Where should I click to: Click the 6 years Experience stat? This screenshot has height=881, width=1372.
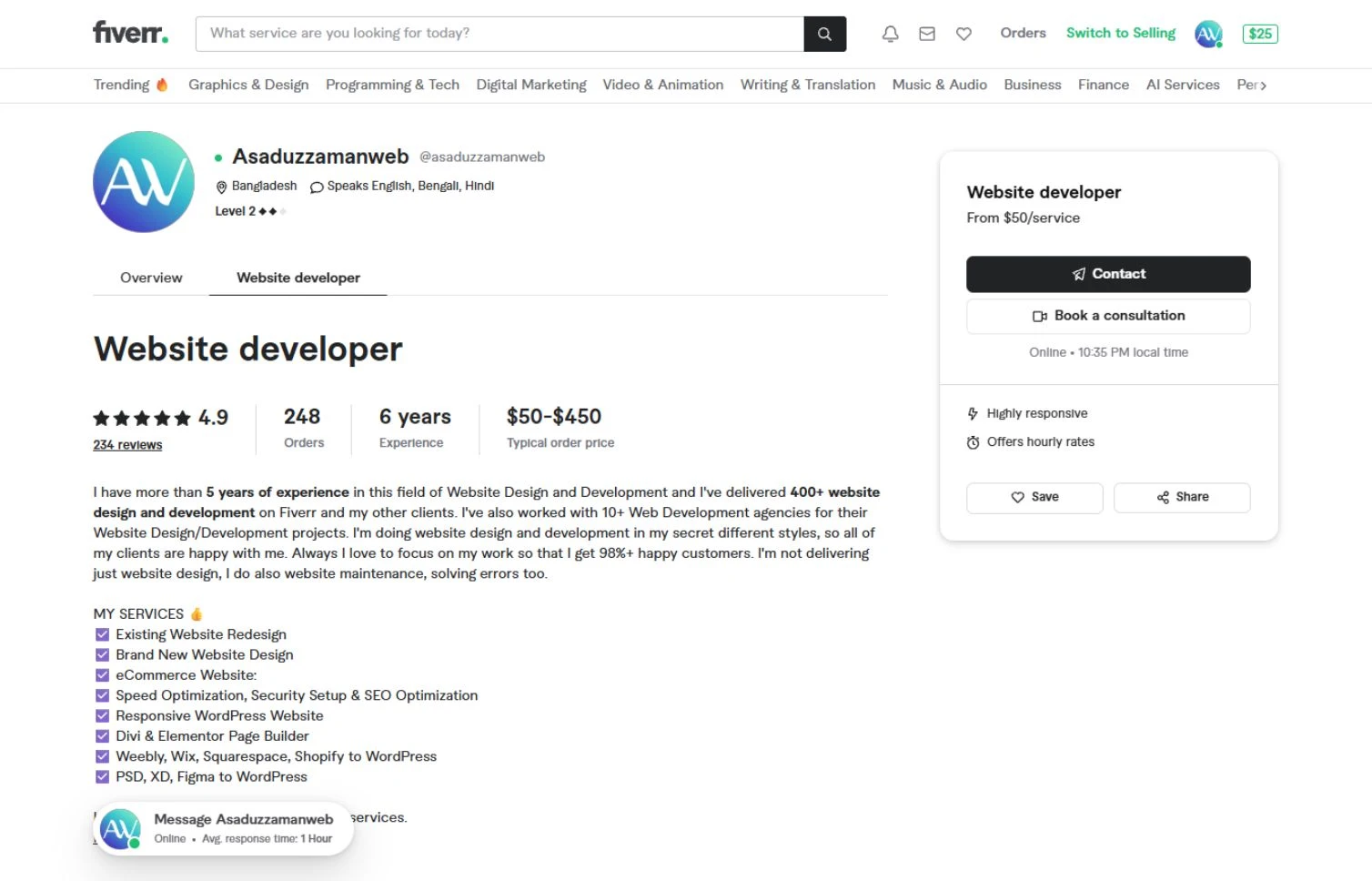(415, 428)
